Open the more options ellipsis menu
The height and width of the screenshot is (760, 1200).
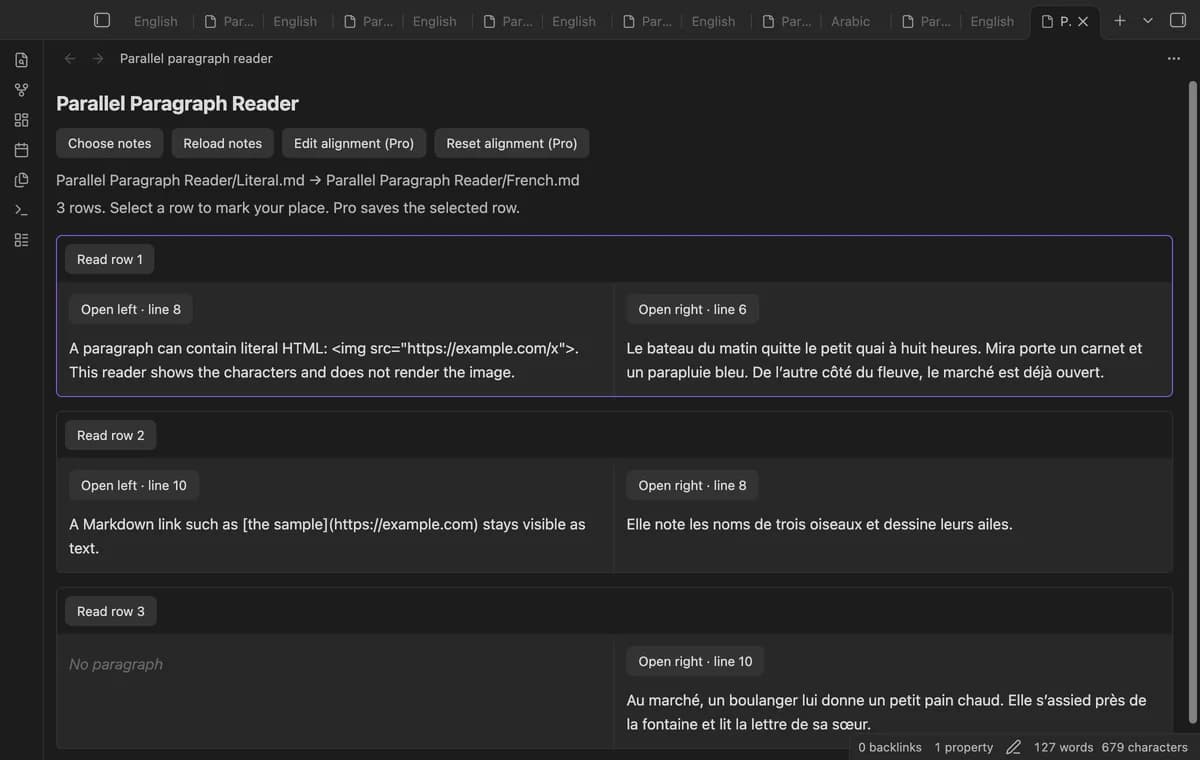[1173, 58]
